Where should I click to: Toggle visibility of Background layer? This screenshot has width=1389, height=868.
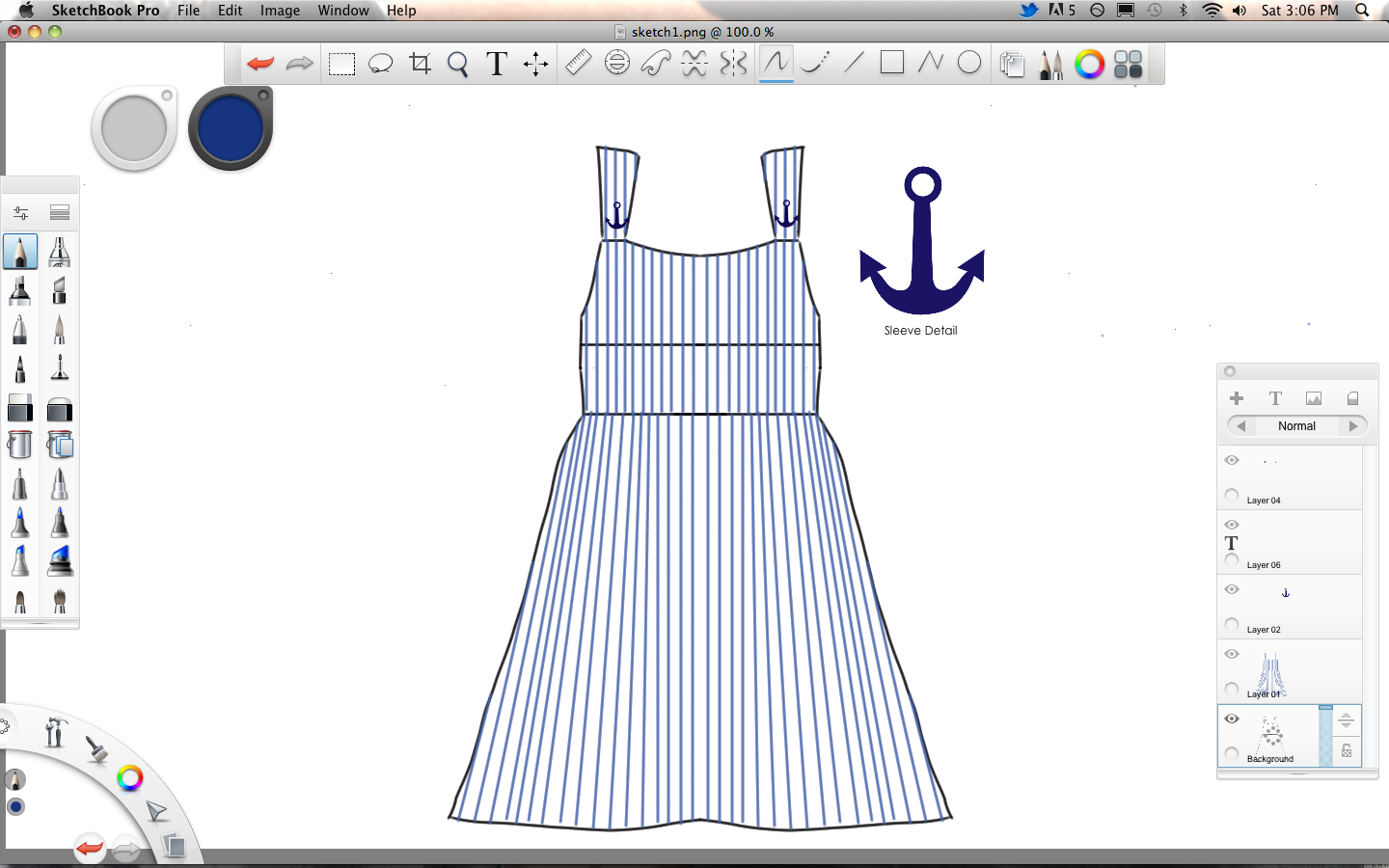pos(1232,719)
